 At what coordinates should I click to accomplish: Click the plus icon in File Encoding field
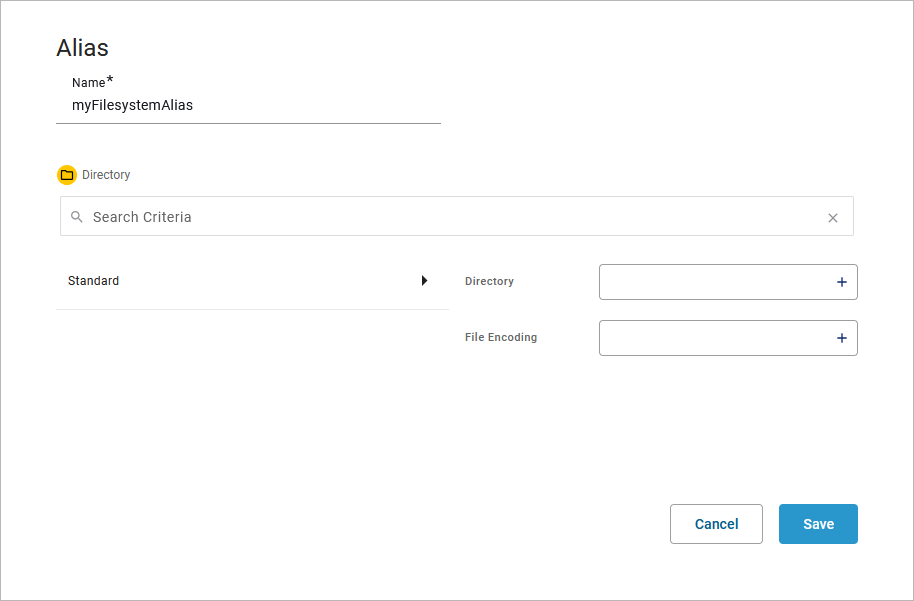point(842,339)
